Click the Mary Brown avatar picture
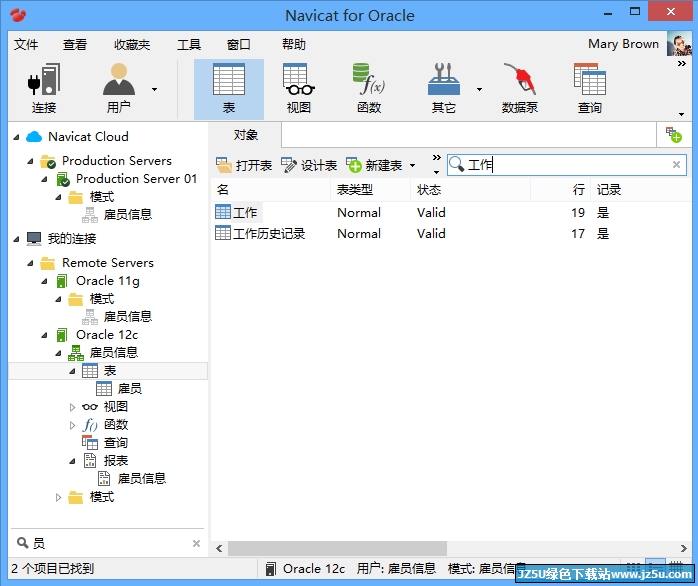698x586 pixels. [679, 44]
